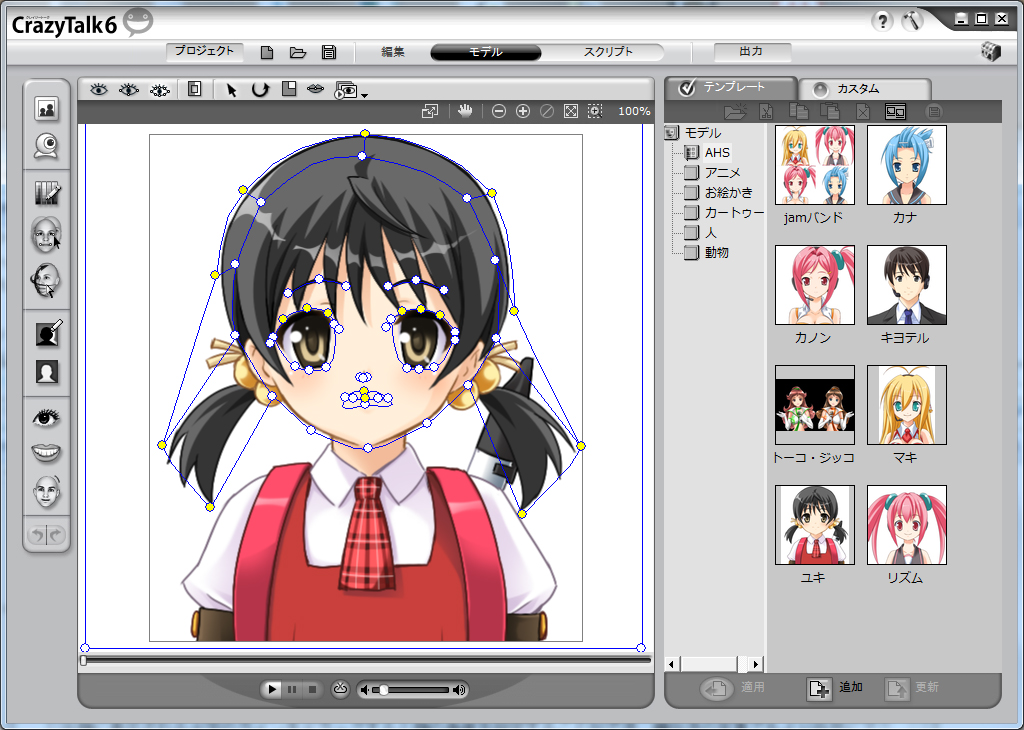Viewport: 1024px width, 730px height.
Task: Open the eye settings icon
Action: [x=46, y=417]
